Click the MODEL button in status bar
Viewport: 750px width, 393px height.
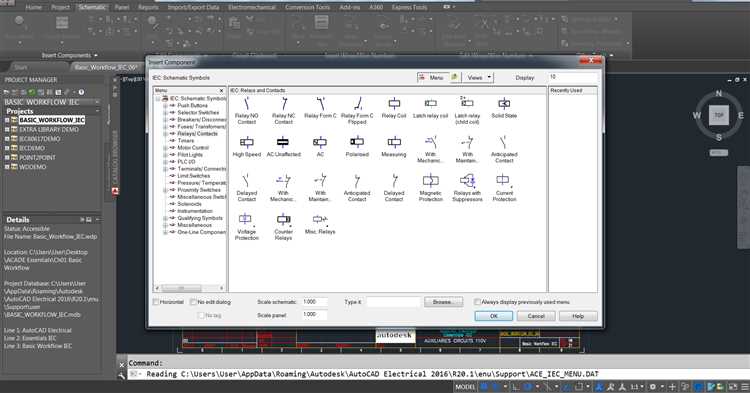pos(465,387)
